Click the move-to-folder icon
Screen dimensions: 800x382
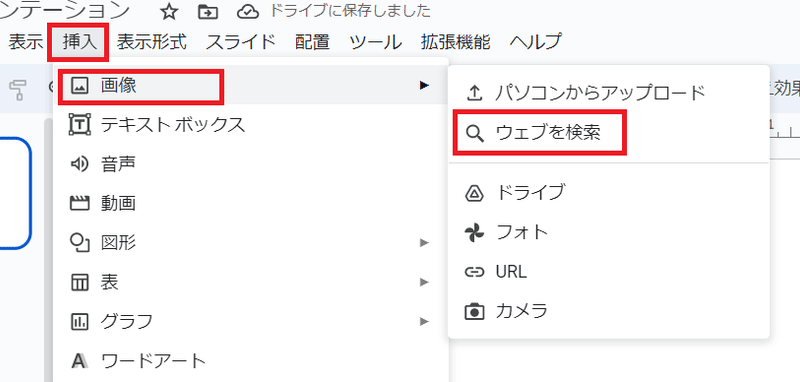click(208, 12)
